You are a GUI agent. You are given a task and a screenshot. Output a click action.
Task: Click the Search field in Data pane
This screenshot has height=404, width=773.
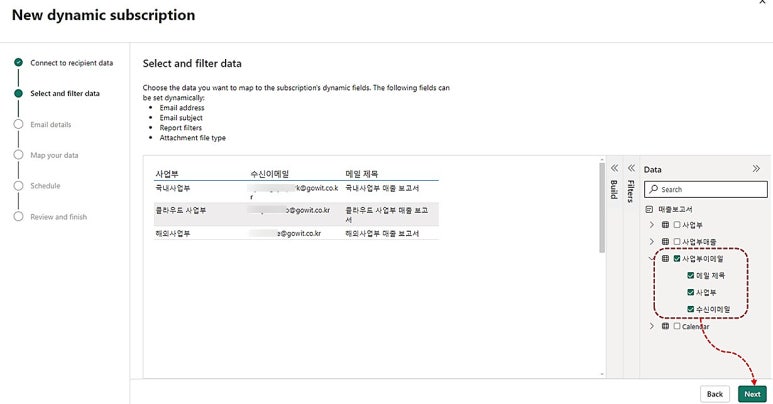[705, 189]
